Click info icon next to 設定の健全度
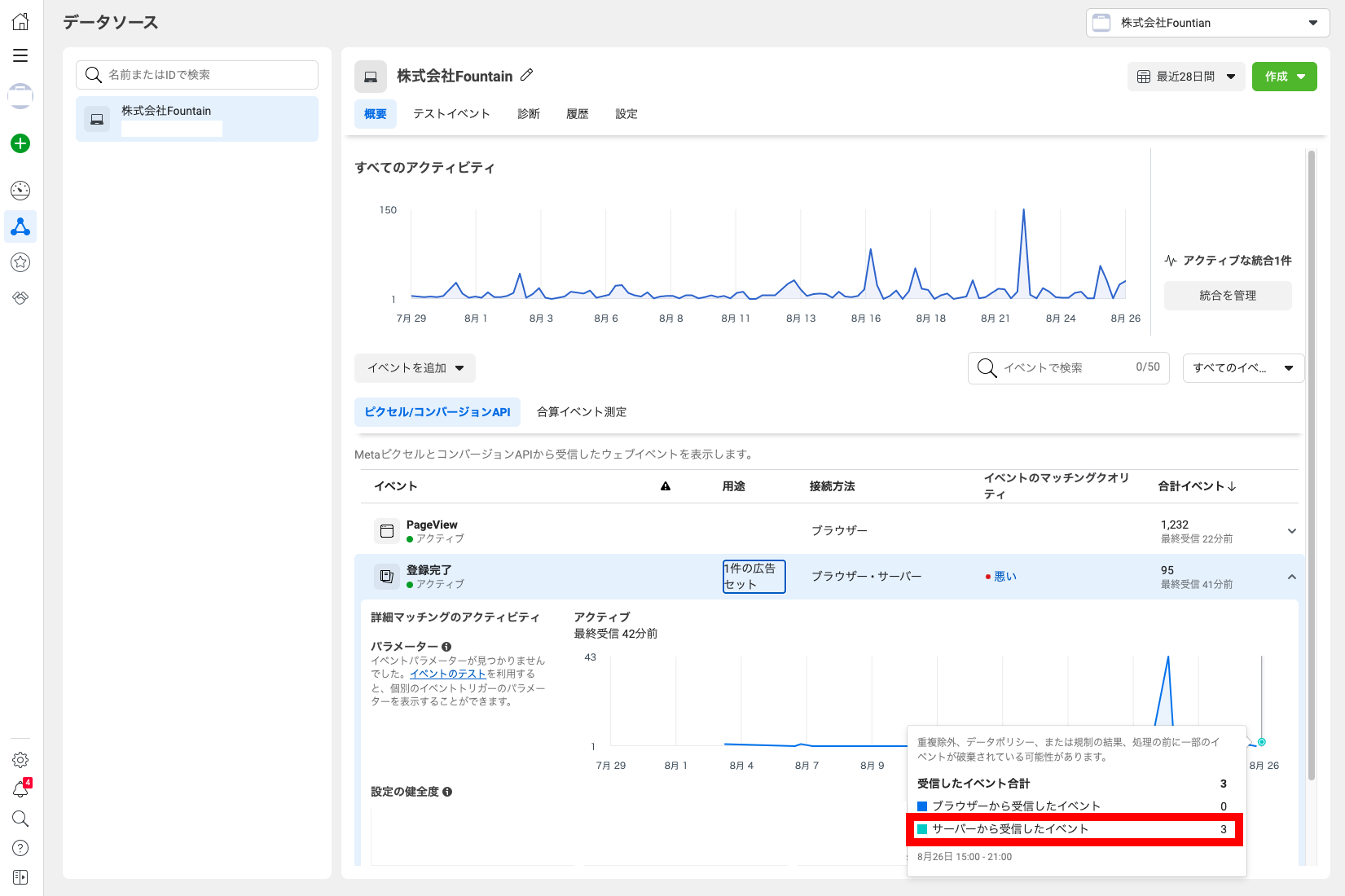1345x896 pixels. pos(447,792)
